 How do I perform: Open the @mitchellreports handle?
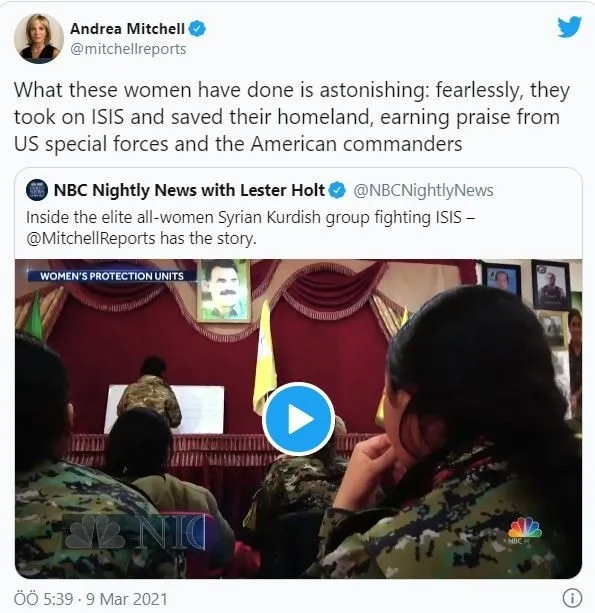[128, 49]
